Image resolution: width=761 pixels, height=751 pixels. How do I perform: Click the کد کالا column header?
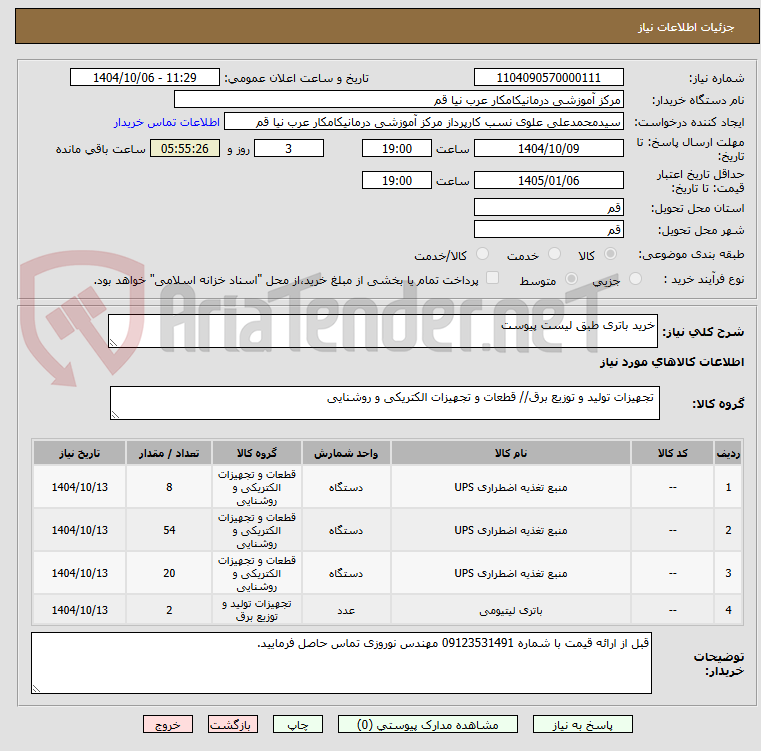click(x=672, y=453)
